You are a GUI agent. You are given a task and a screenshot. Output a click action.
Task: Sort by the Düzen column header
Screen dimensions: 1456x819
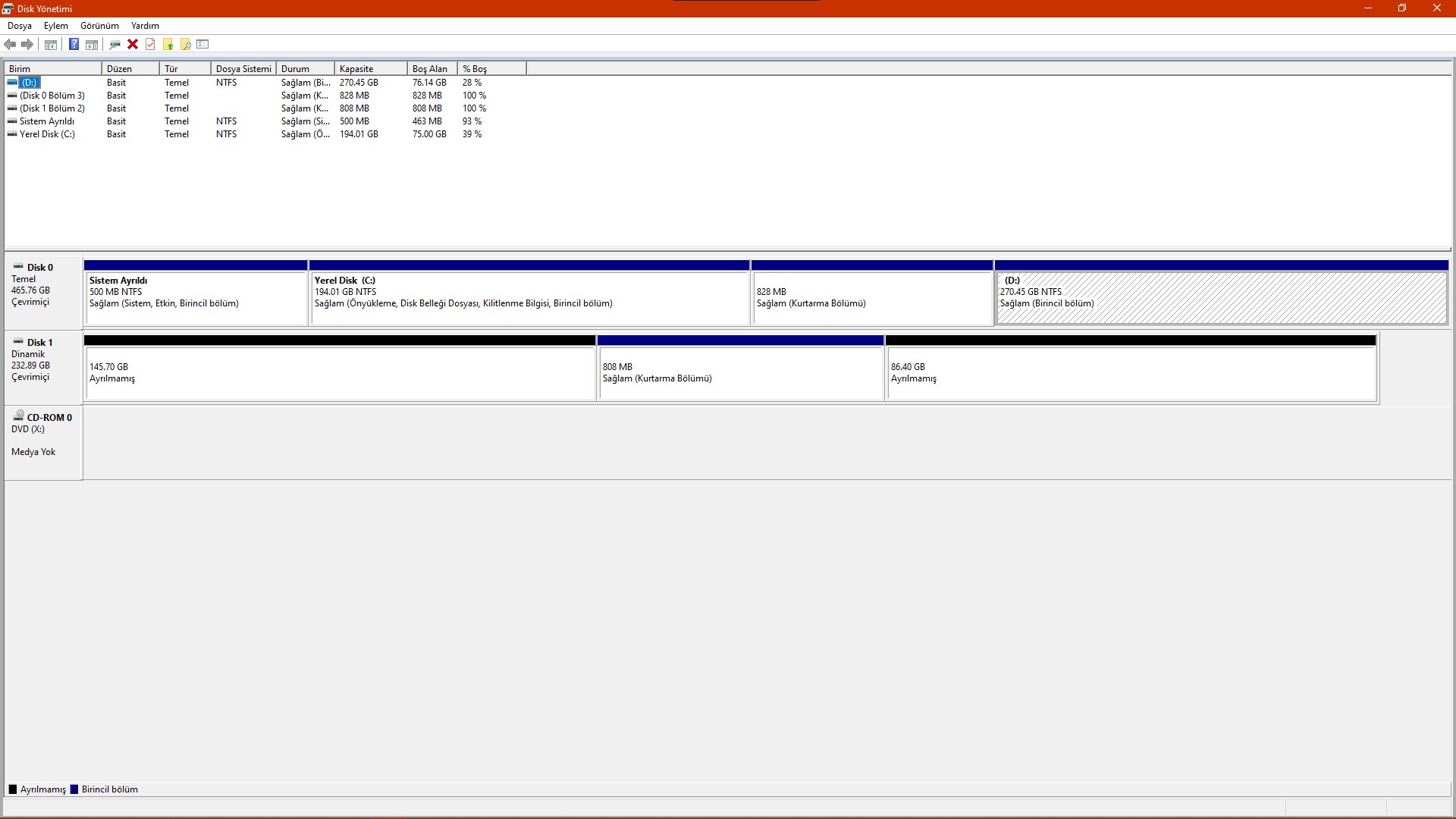click(x=130, y=68)
